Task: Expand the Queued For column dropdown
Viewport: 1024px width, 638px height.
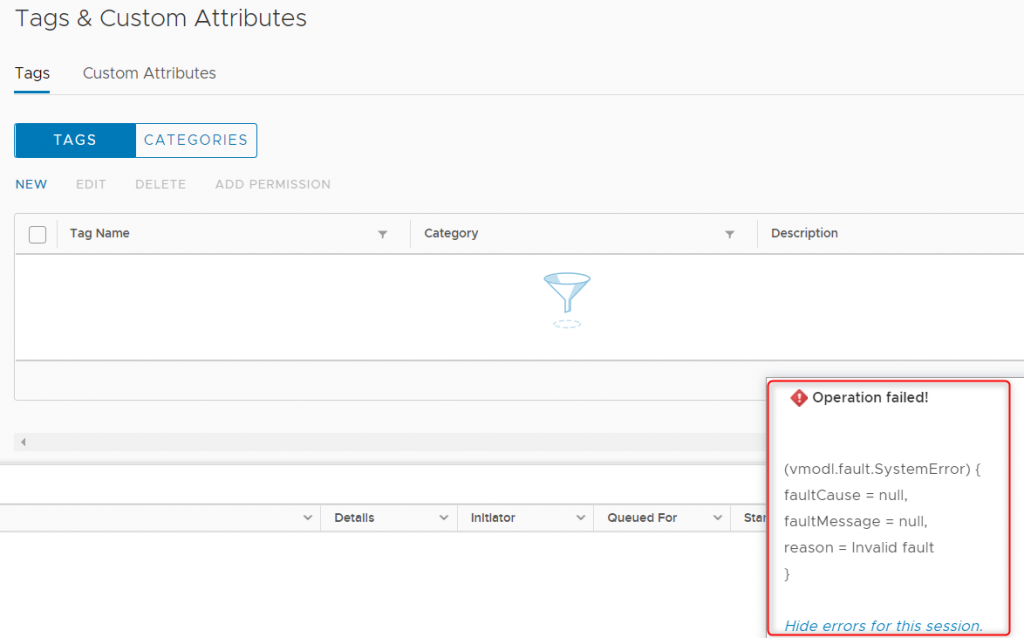Action: 717,518
